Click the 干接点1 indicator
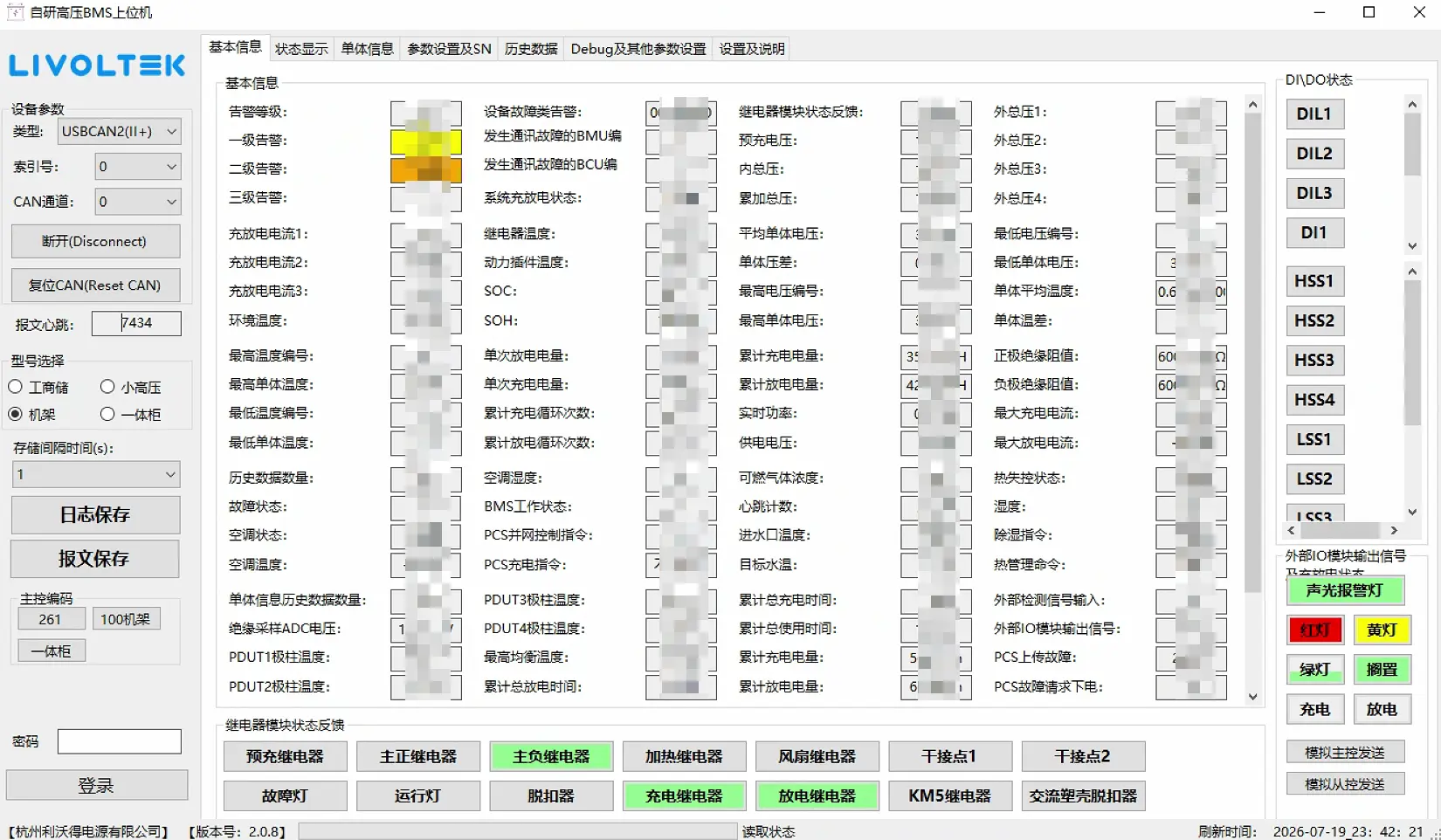The image size is (1441, 840). pos(950,756)
